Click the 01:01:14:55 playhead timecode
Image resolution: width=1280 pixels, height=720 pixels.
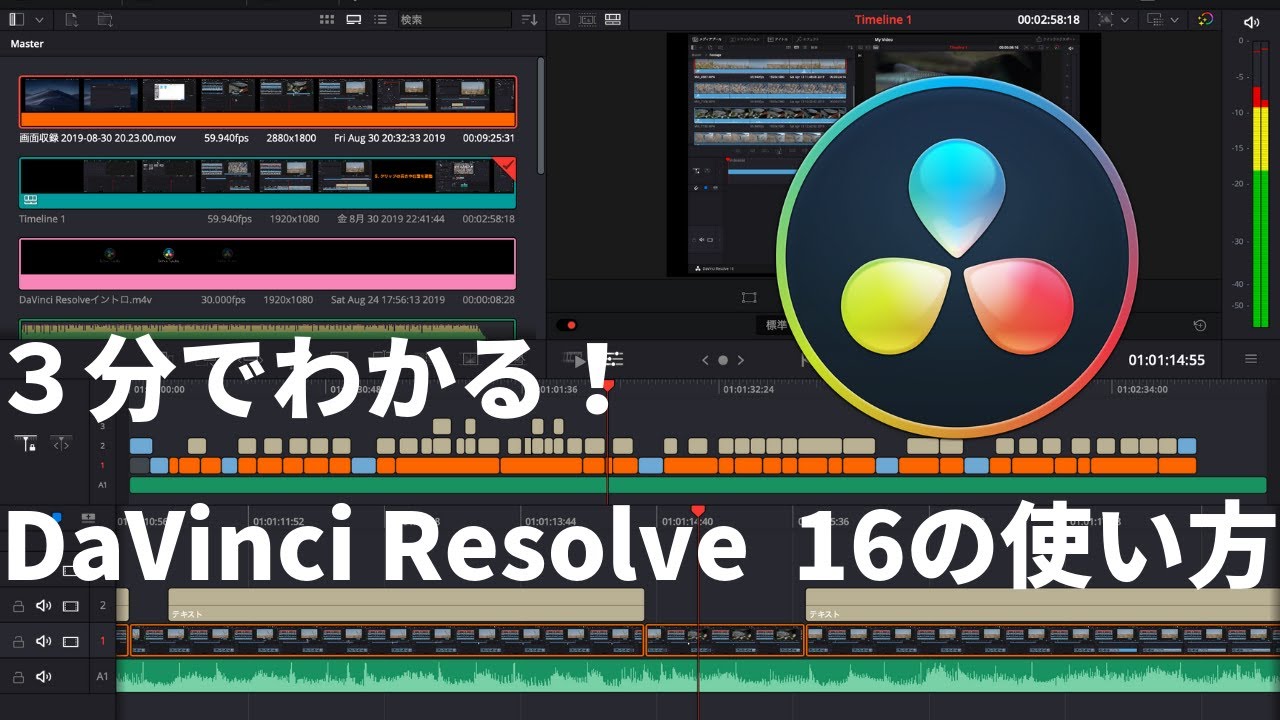click(x=1166, y=360)
